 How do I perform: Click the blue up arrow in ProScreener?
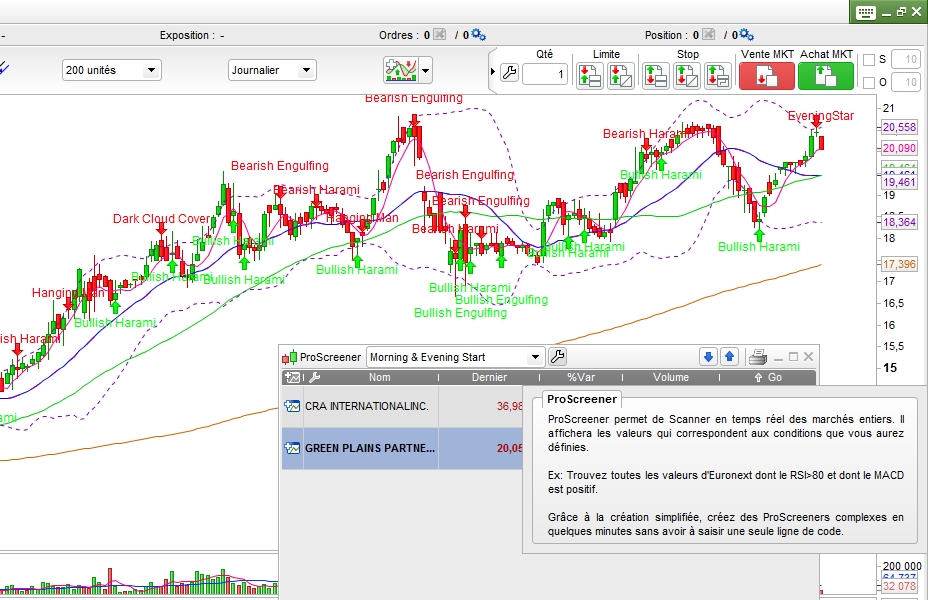tap(730, 357)
